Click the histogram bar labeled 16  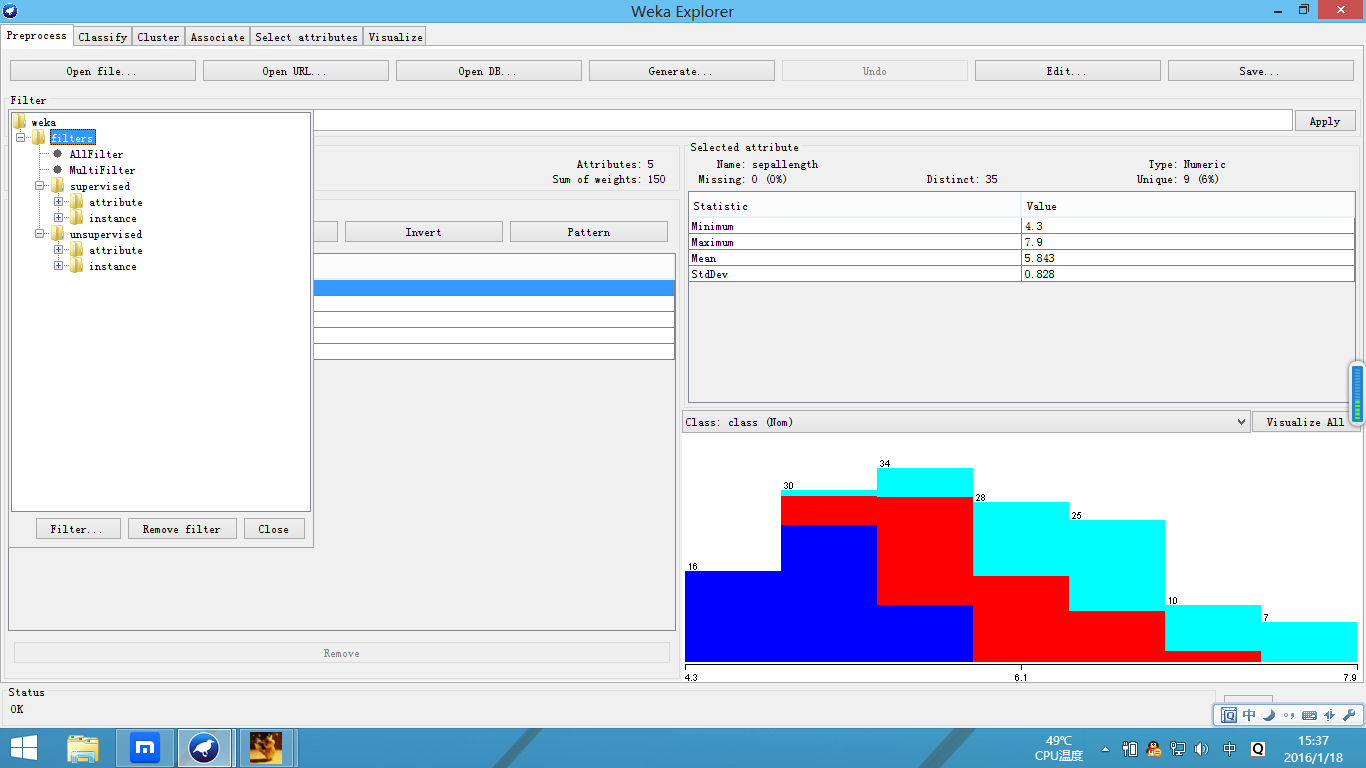(733, 616)
